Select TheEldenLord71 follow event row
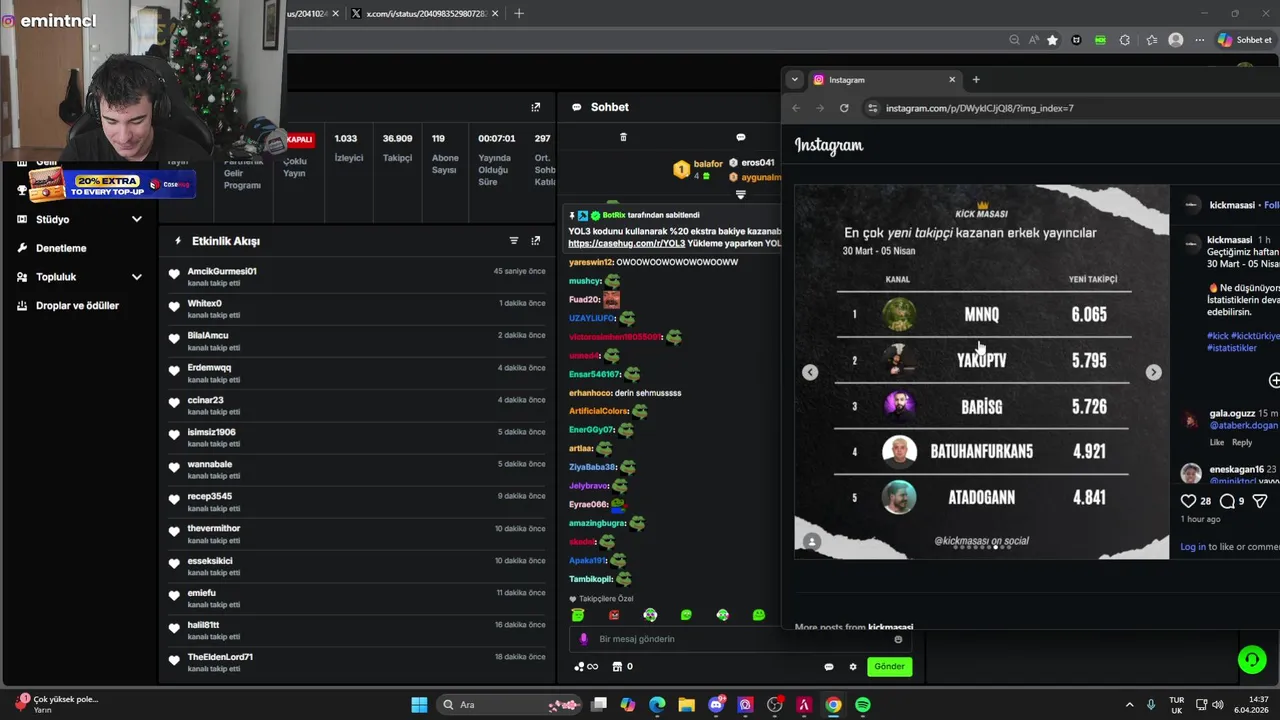Viewport: 1280px width, 720px height. click(x=358, y=662)
